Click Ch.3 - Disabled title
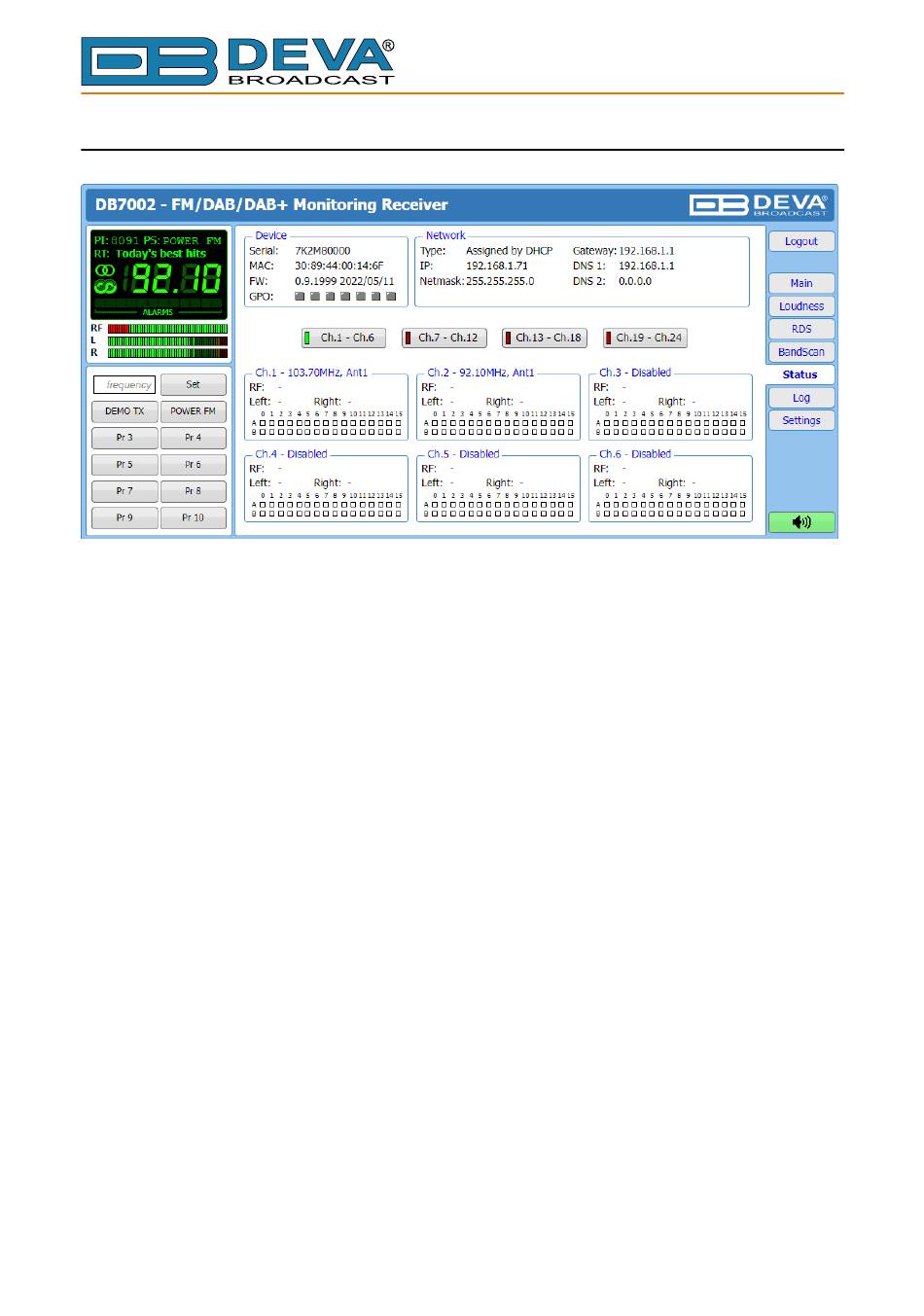The width and height of the screenshot is (924, 1316). coord(635,373)
